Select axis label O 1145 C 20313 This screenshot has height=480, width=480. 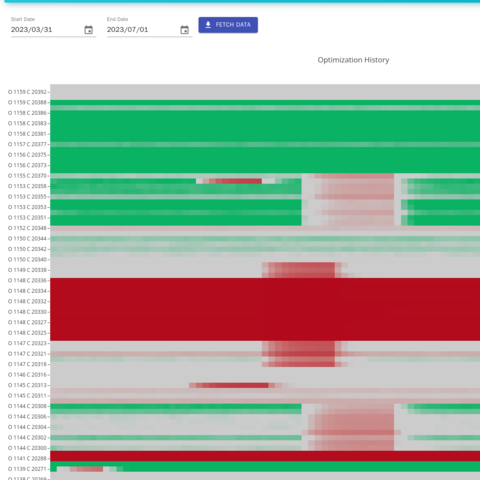(27, 385)
